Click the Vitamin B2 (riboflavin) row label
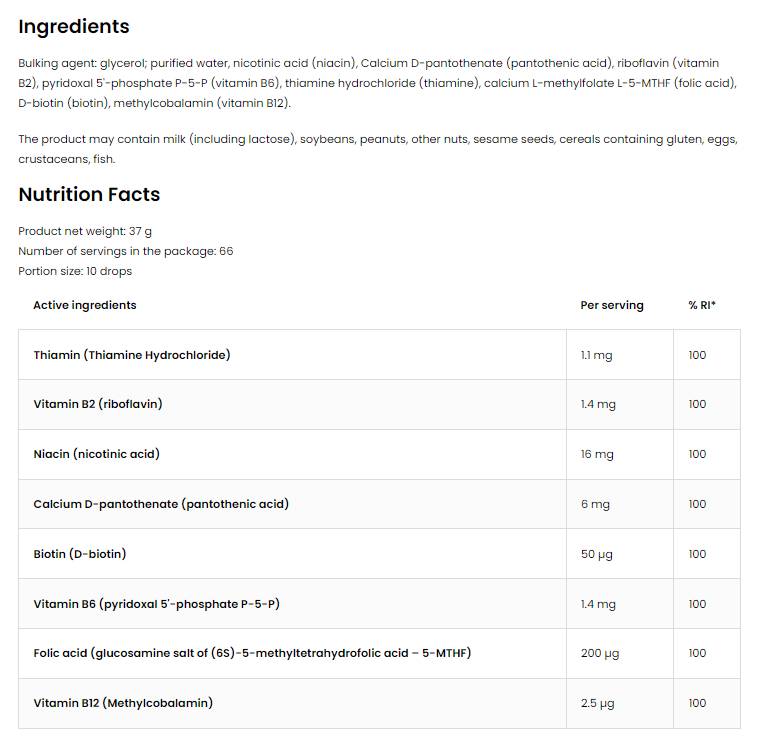This screenshot has width=761, height=746. tap(98, 404)
